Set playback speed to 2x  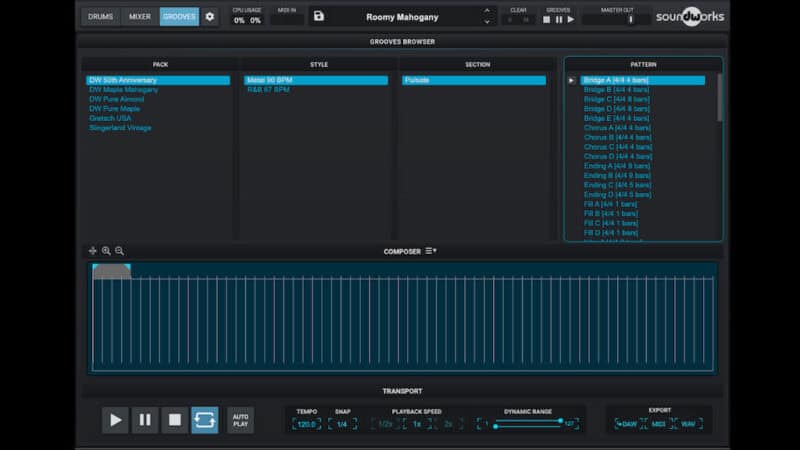[448, 424]
